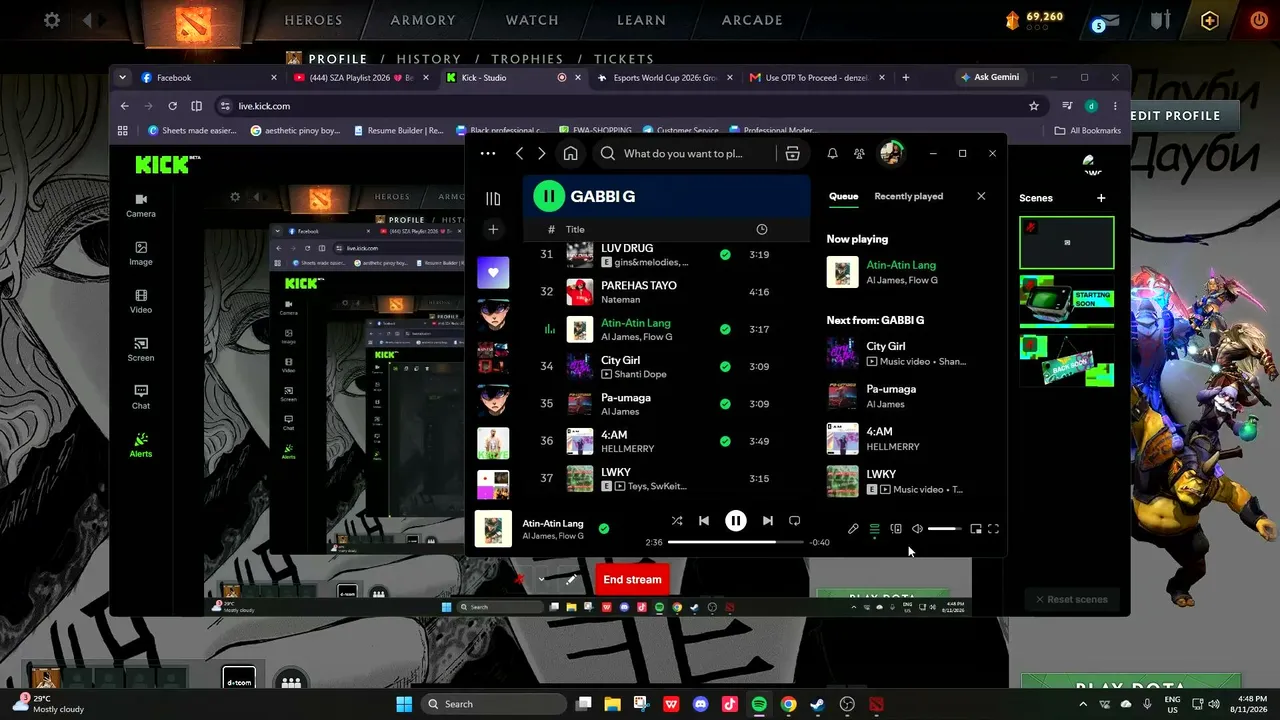Image resolution: width=1280 pixels, height=720 pixels.
Task: Open a new Chrome tab
Action: (x=906, y=77)
